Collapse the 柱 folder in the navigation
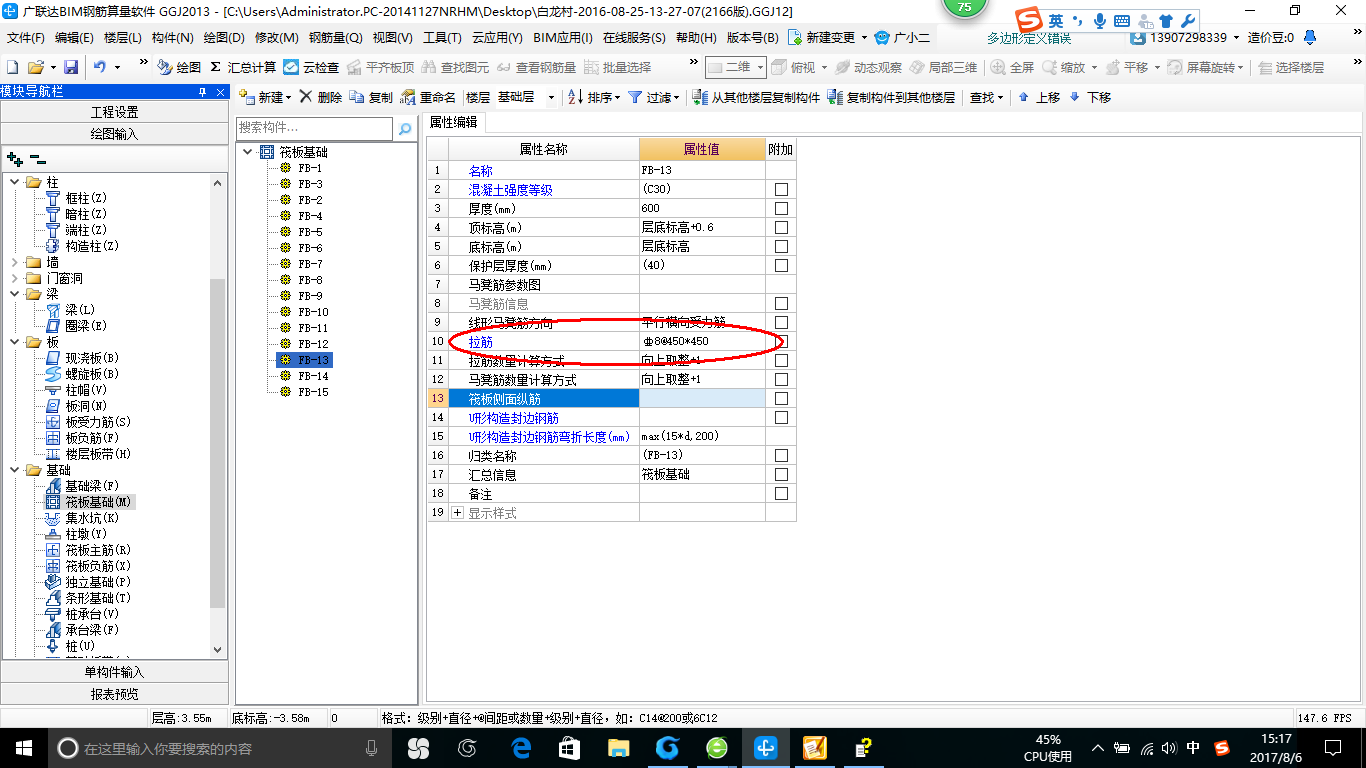The image size is (1366, 768). click(x=14, y=182)
